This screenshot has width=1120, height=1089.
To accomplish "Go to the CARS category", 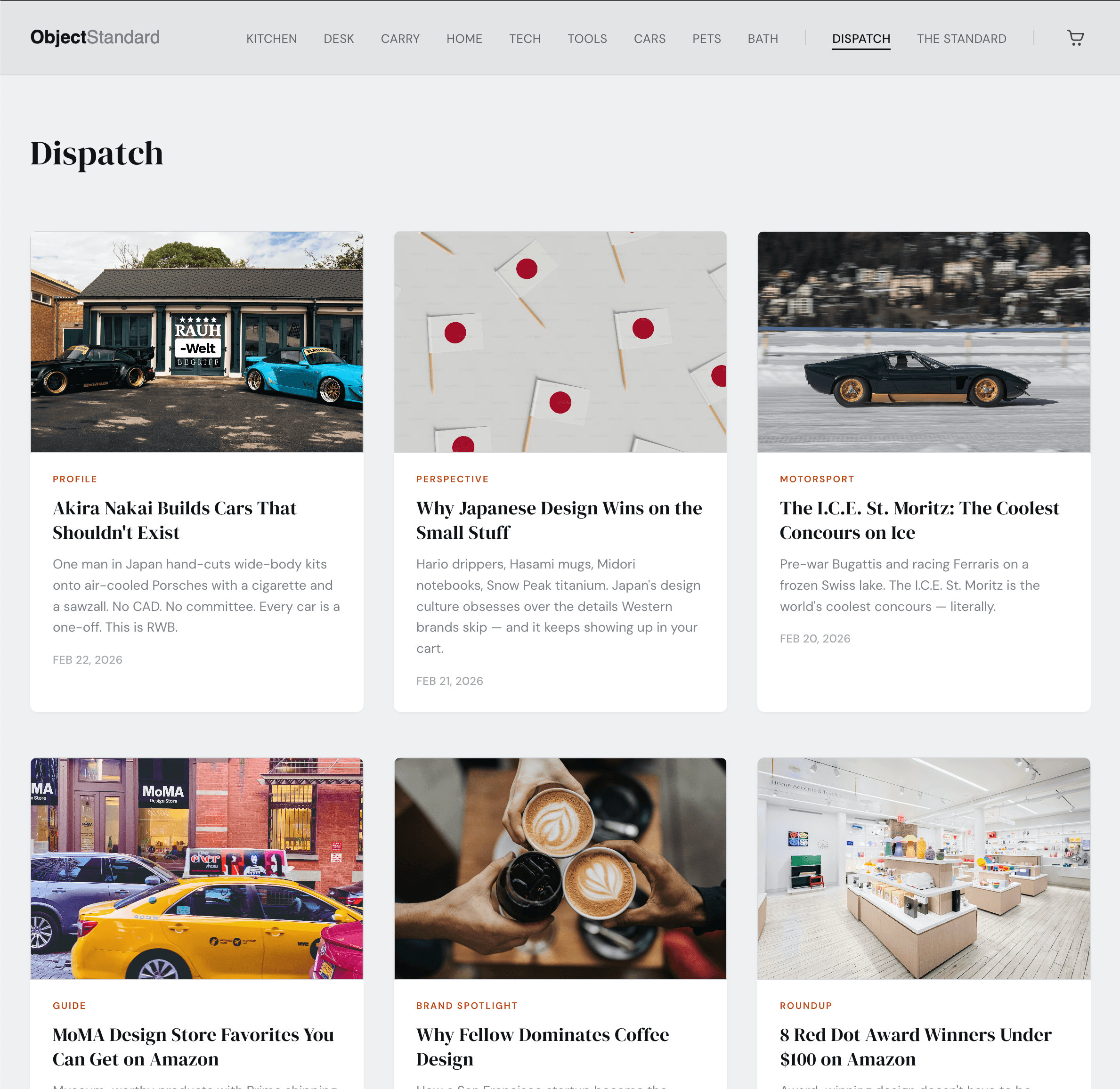I will pos(649,38).
